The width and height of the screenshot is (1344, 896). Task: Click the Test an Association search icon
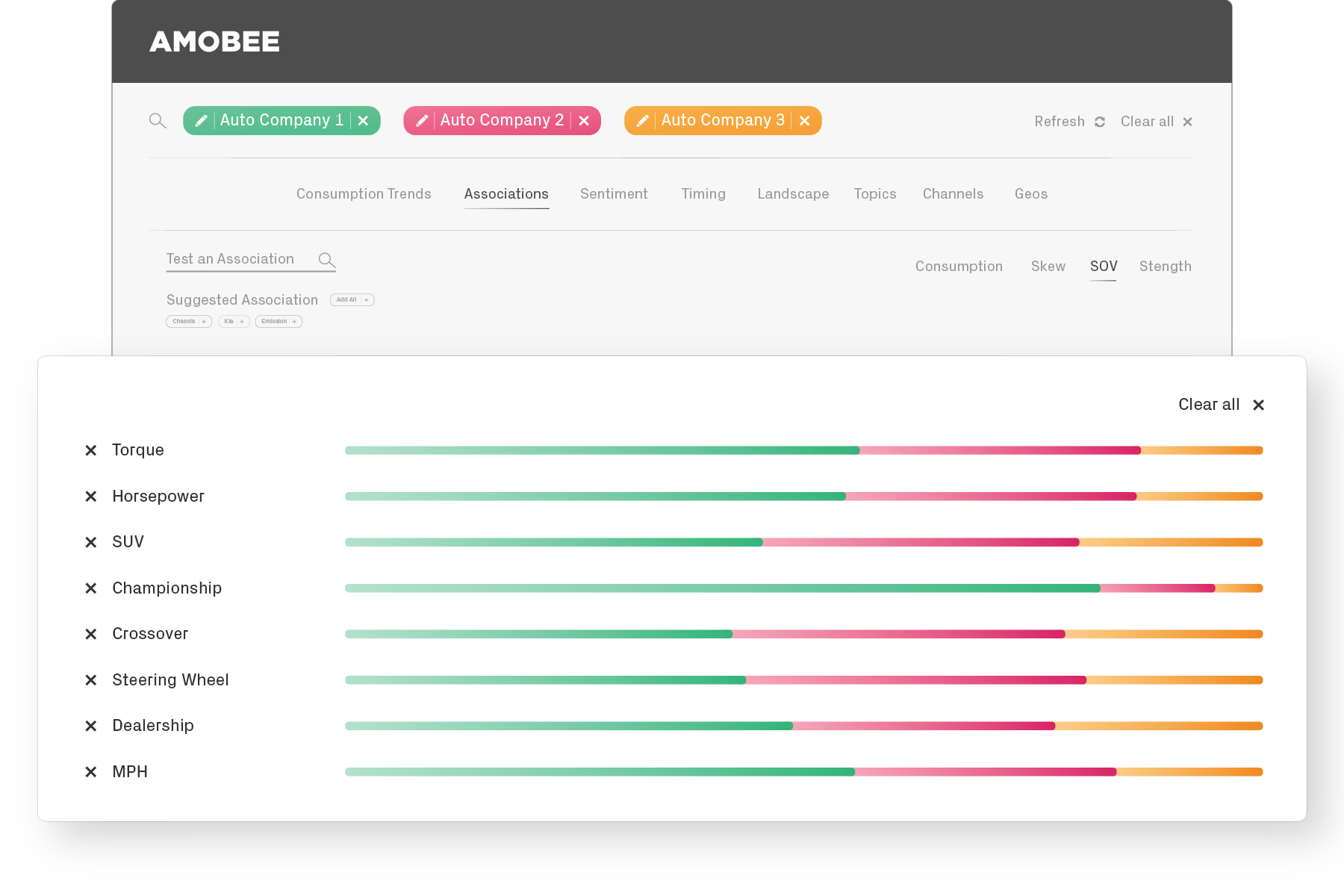(x=326, y=260)
